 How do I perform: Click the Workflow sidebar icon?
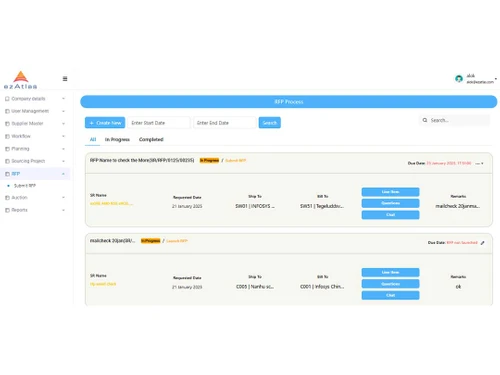[x=7, y=136]
